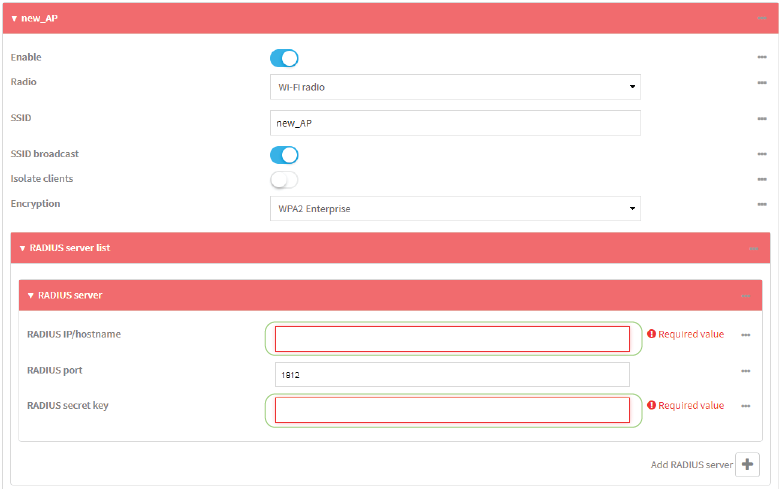The height and width of the screenshot is (489, 783).
Task: Click the RADIUS IP/hostname input field
Action: [452, 339]
